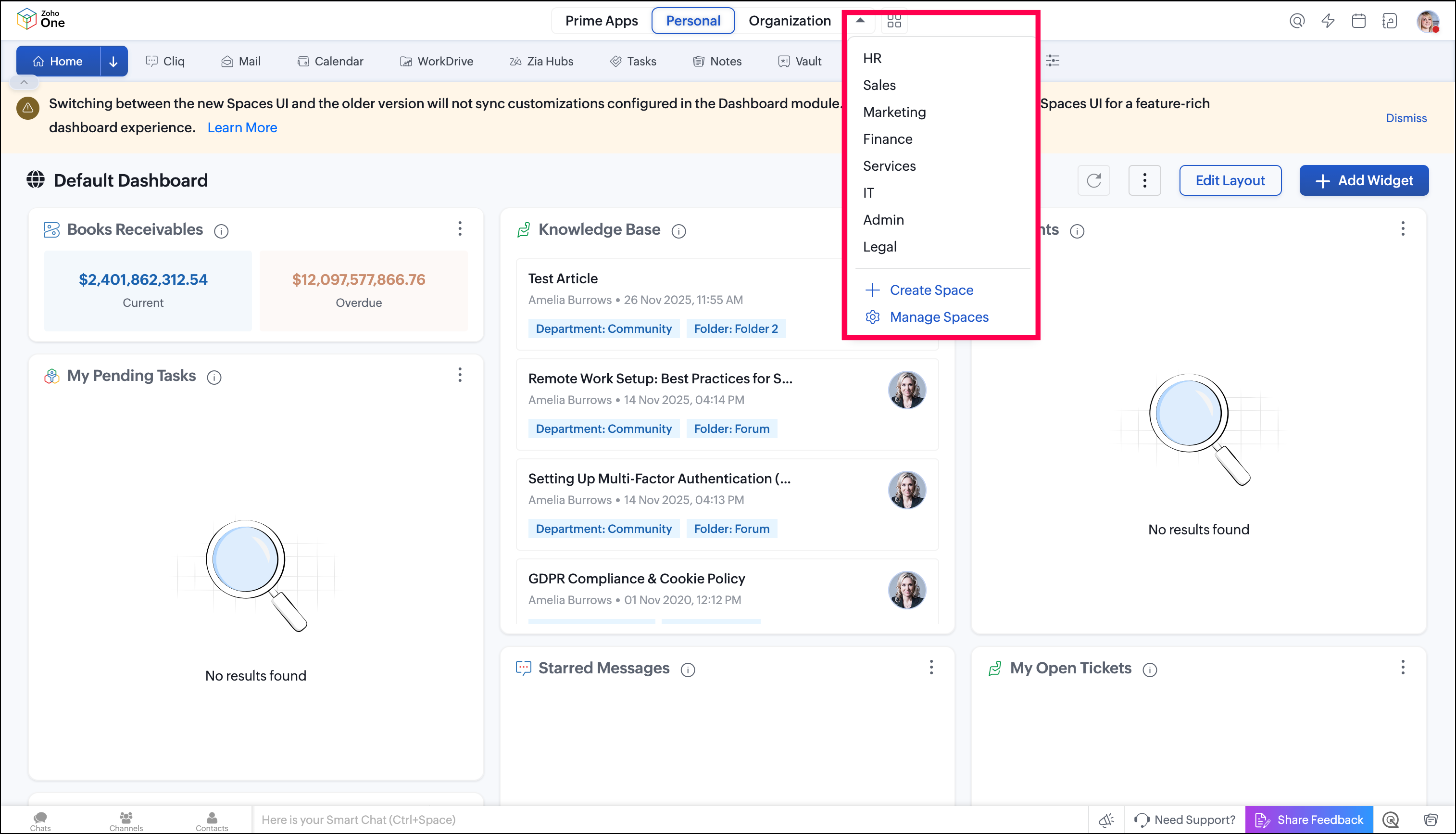Open calendar icon in top bar

coord(1359,21)
